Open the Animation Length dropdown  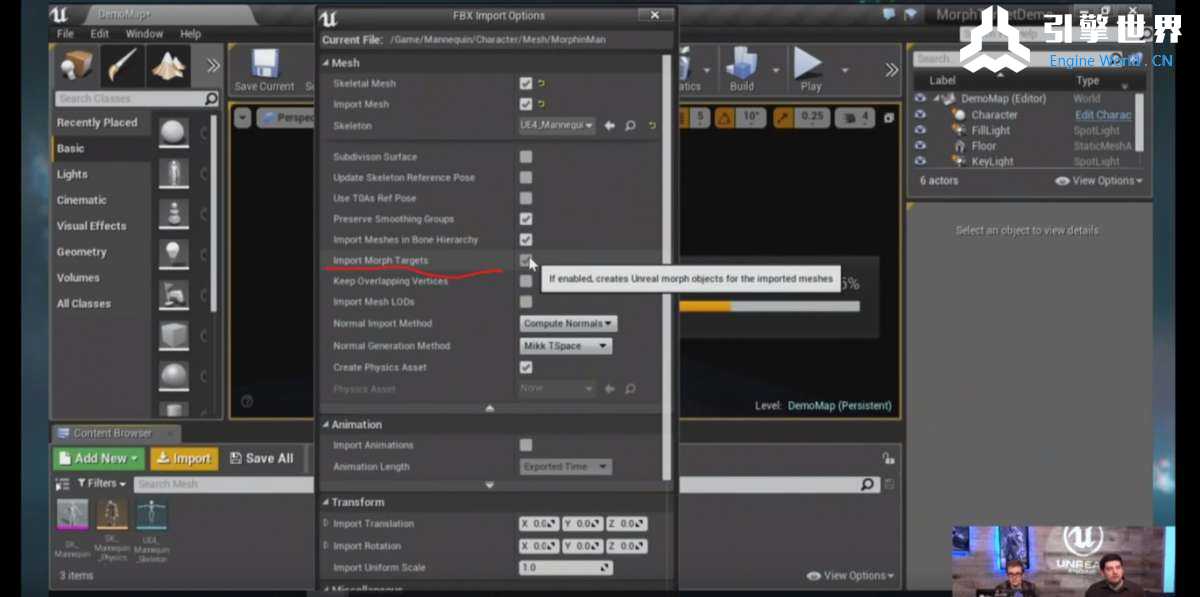566,467
